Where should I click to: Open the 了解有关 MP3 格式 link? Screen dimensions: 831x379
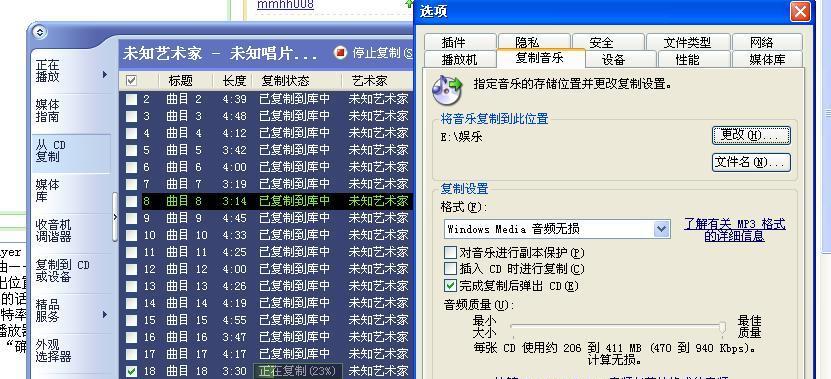coord(735,230)
